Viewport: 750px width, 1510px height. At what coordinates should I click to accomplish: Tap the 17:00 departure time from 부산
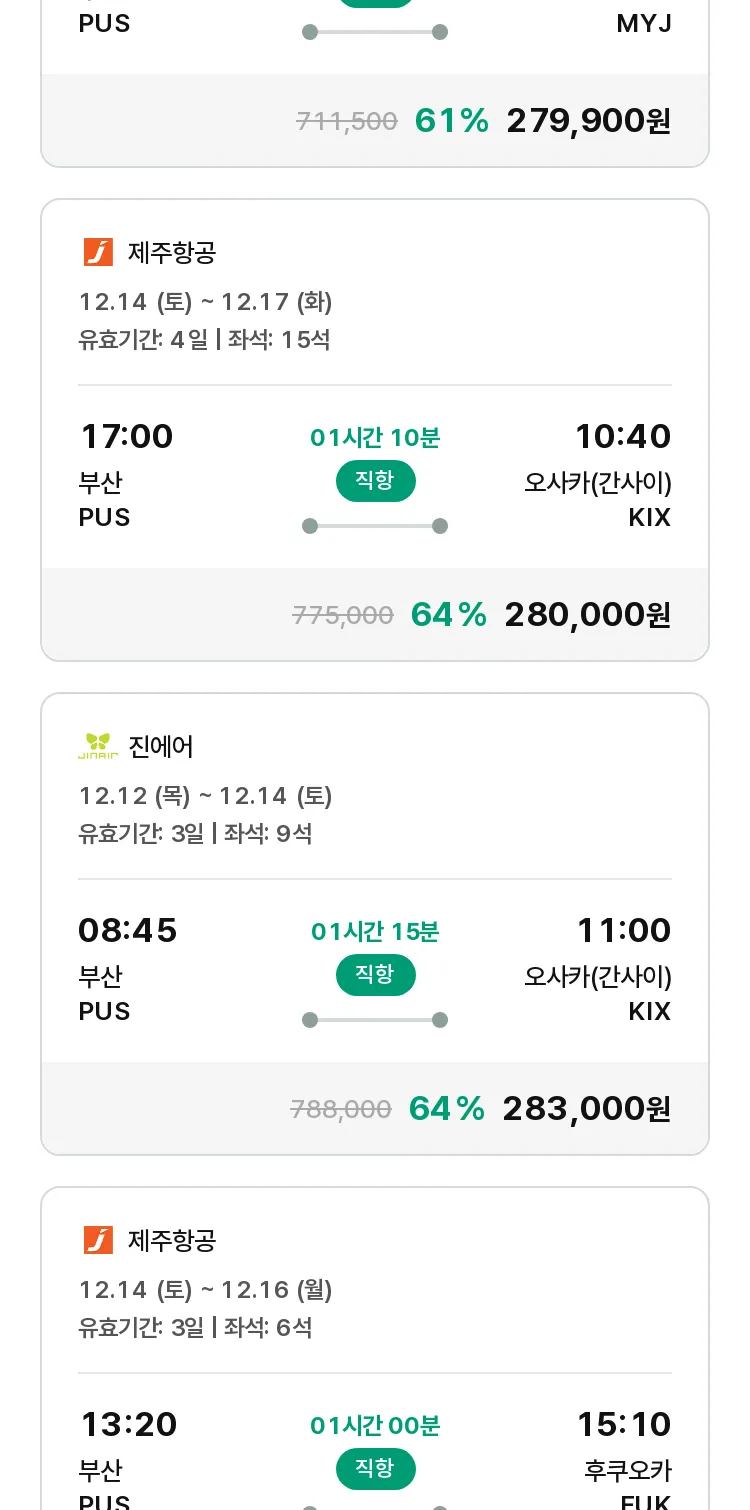126,437
